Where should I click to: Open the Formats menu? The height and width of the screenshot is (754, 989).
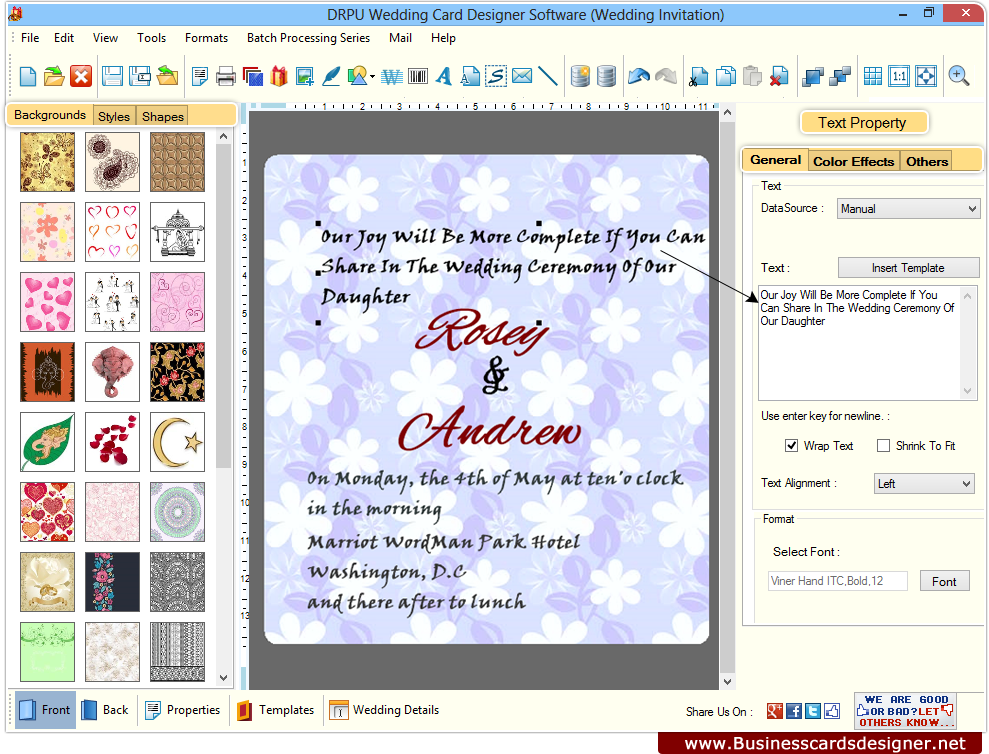pos(206,38)
